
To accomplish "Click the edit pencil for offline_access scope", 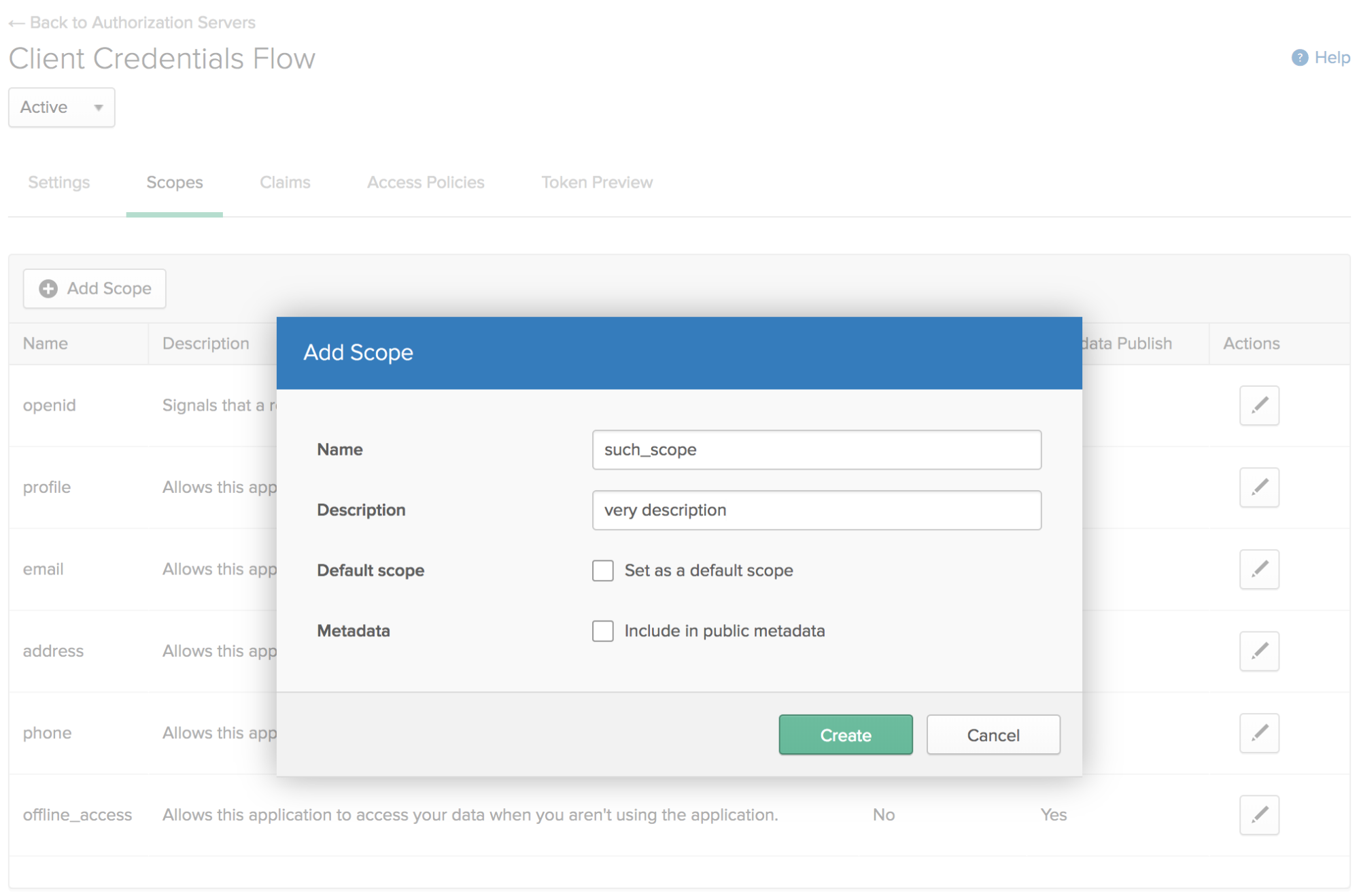I will click(x=1258, y=814).
